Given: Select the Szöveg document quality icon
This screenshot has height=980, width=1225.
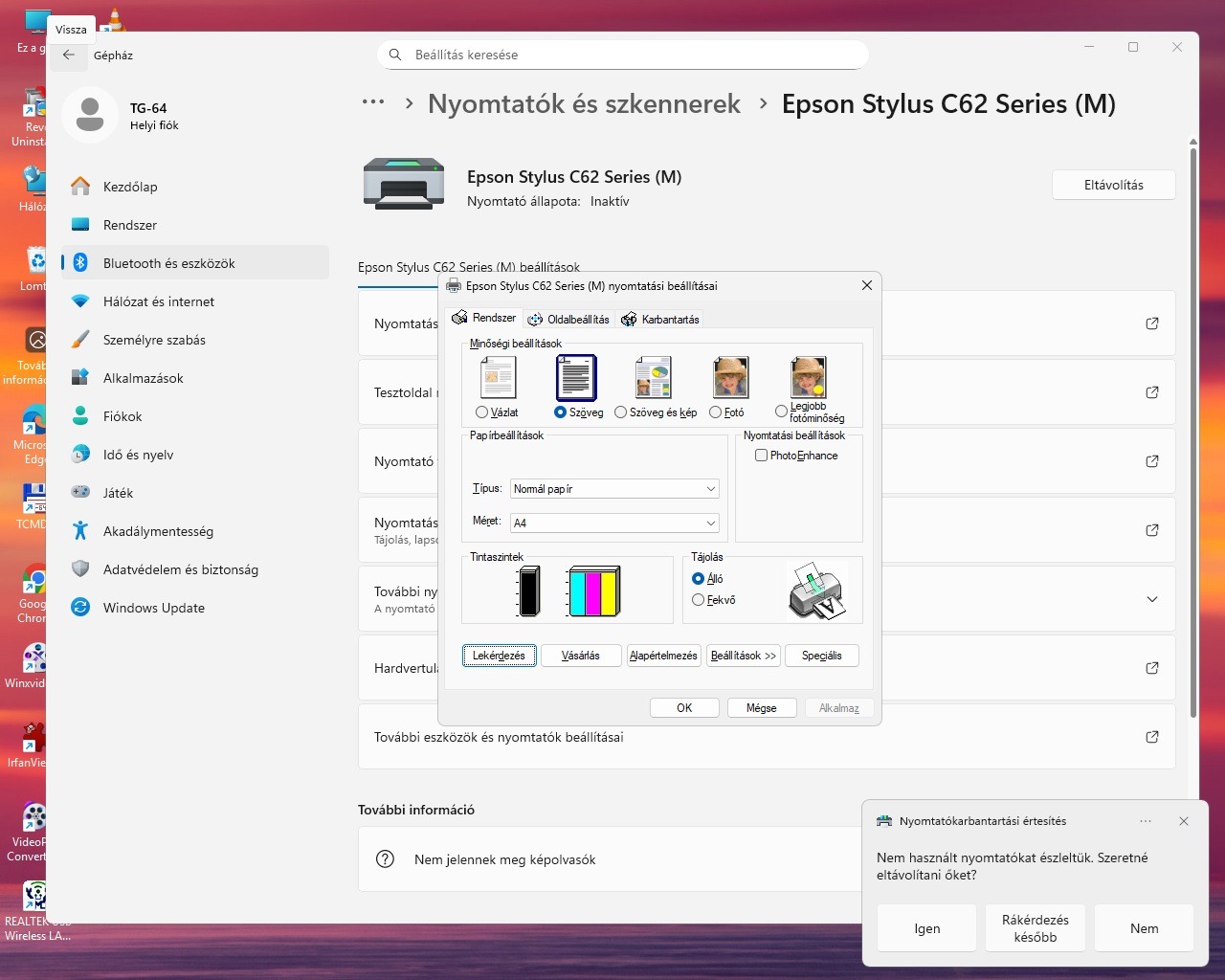Looking at the screenshot, I should (x=576, y=378).
